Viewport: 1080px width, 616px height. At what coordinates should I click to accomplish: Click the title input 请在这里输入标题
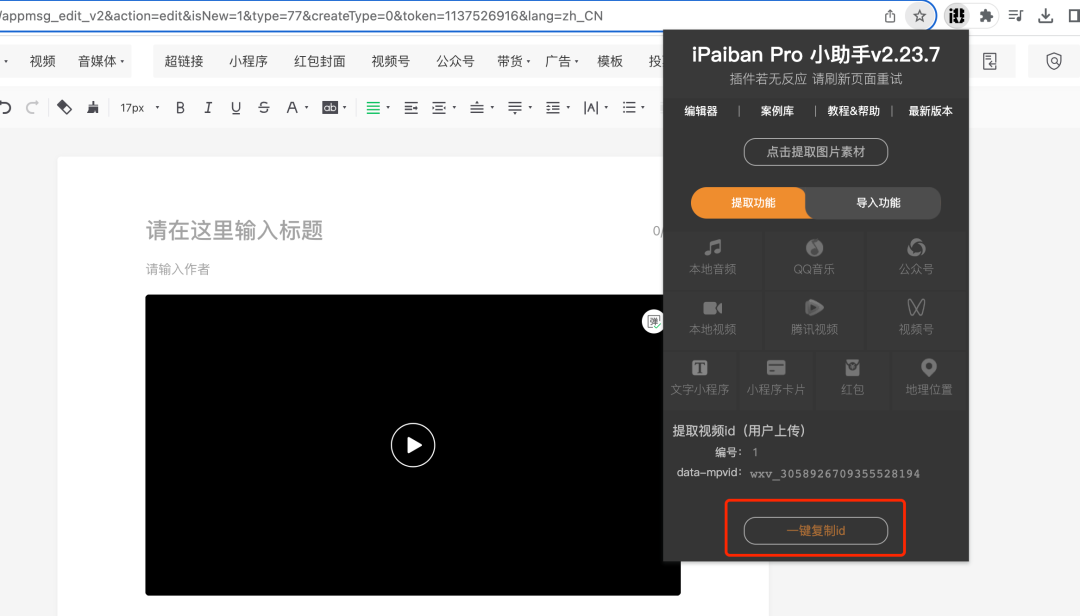(234, 230)
